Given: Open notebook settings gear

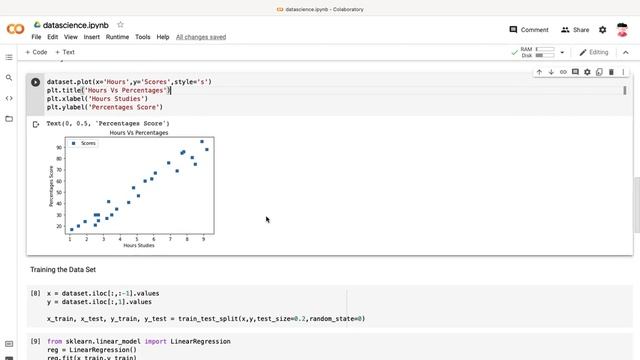Looking at the screenshot, I should coord(602,30).
